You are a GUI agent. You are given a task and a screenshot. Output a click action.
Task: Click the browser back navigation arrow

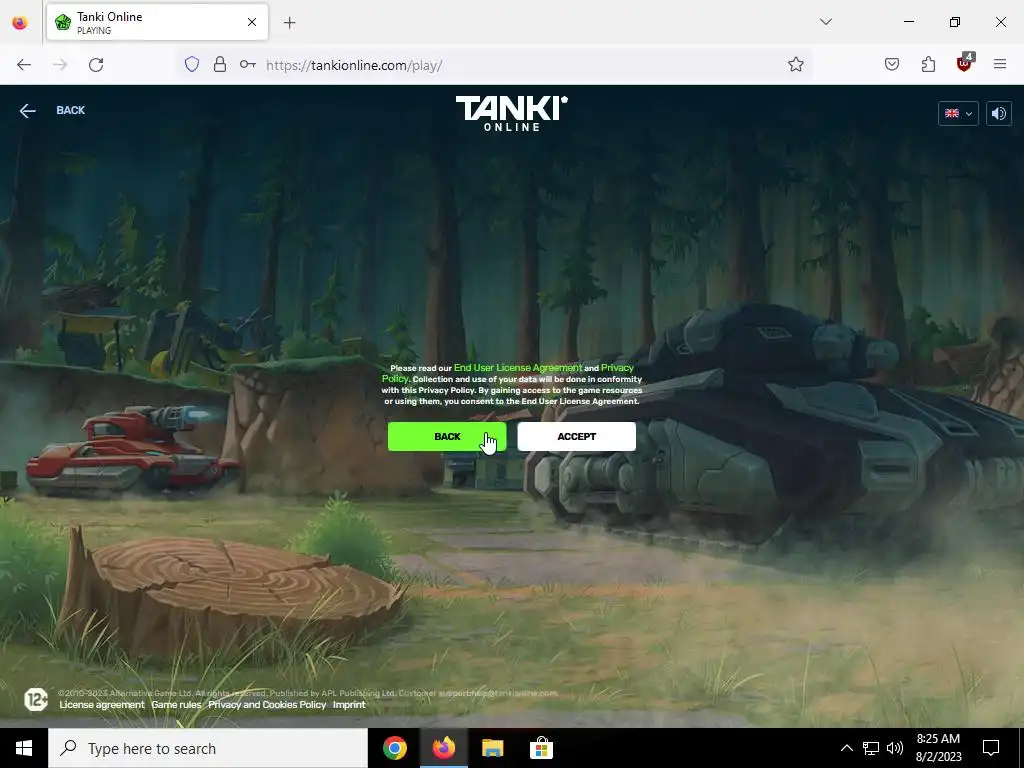24,65
